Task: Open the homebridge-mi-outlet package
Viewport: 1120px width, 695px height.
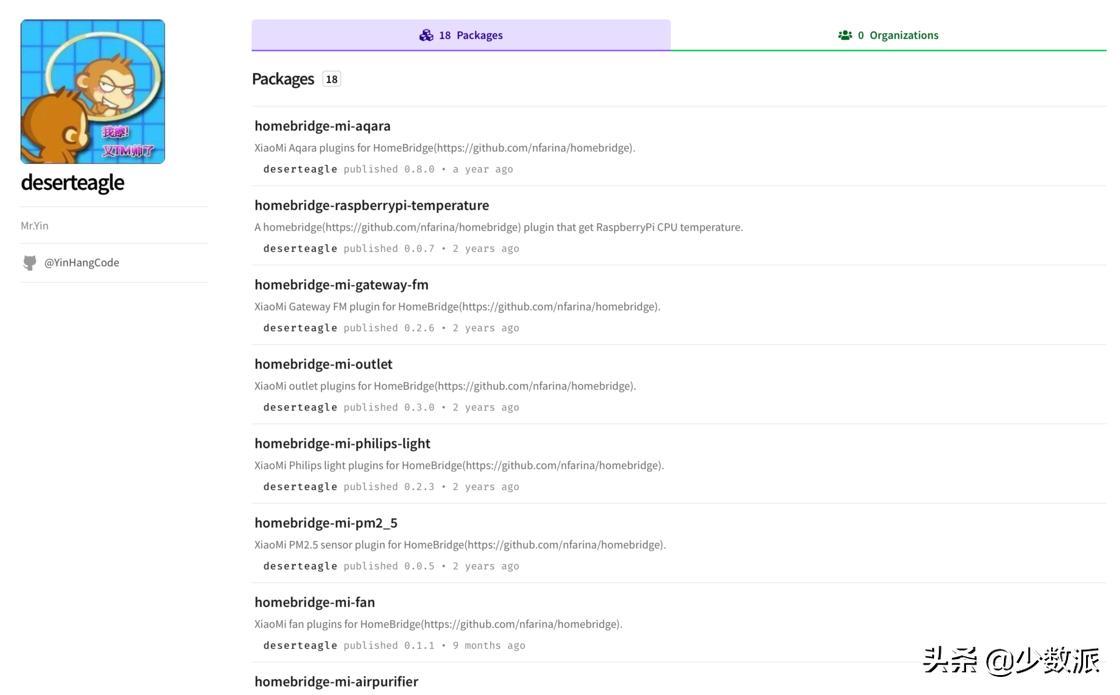Action: [x=323, y=364]
